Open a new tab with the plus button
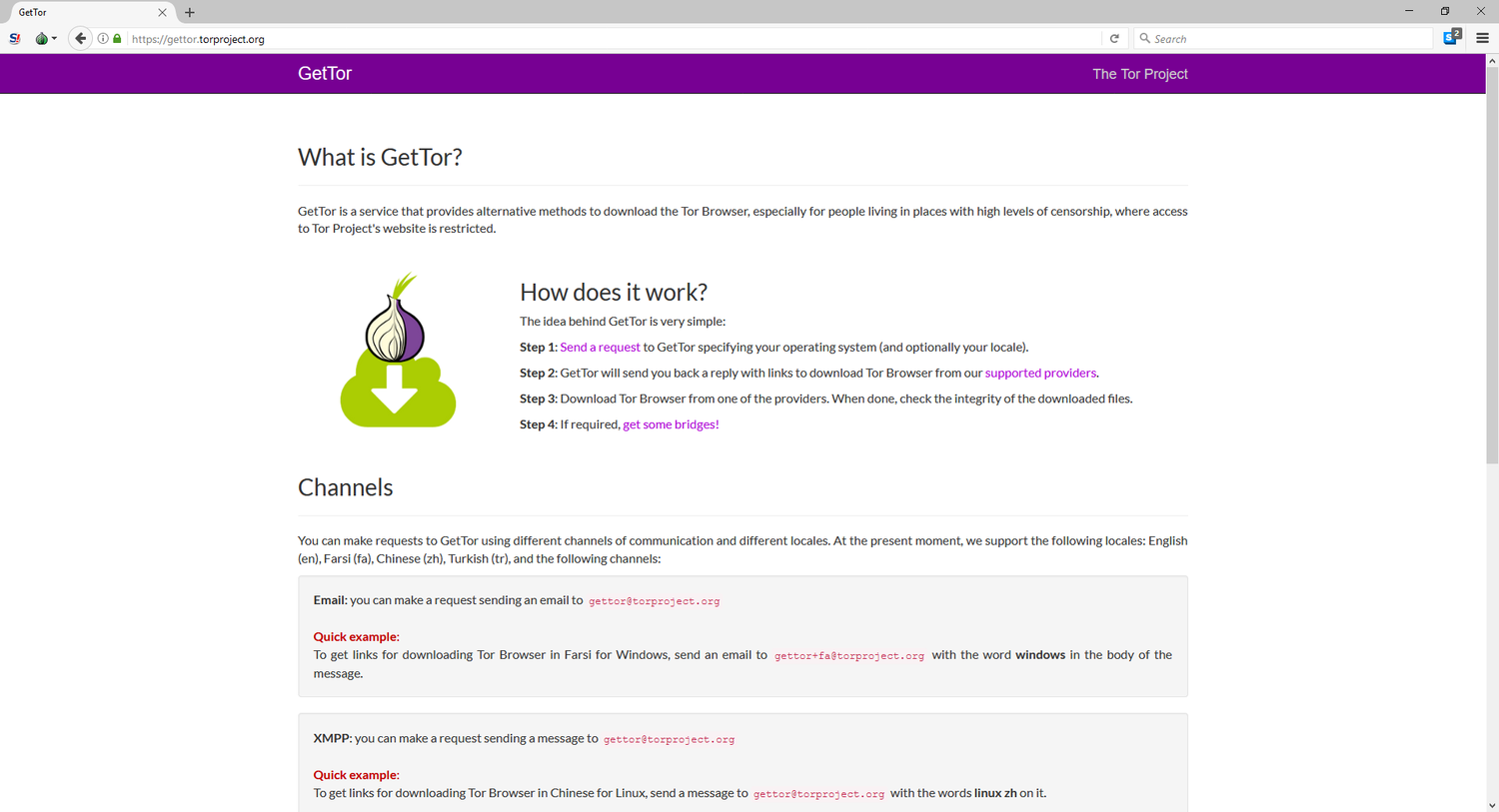1499x812 pixels. (x=190, y=13)
